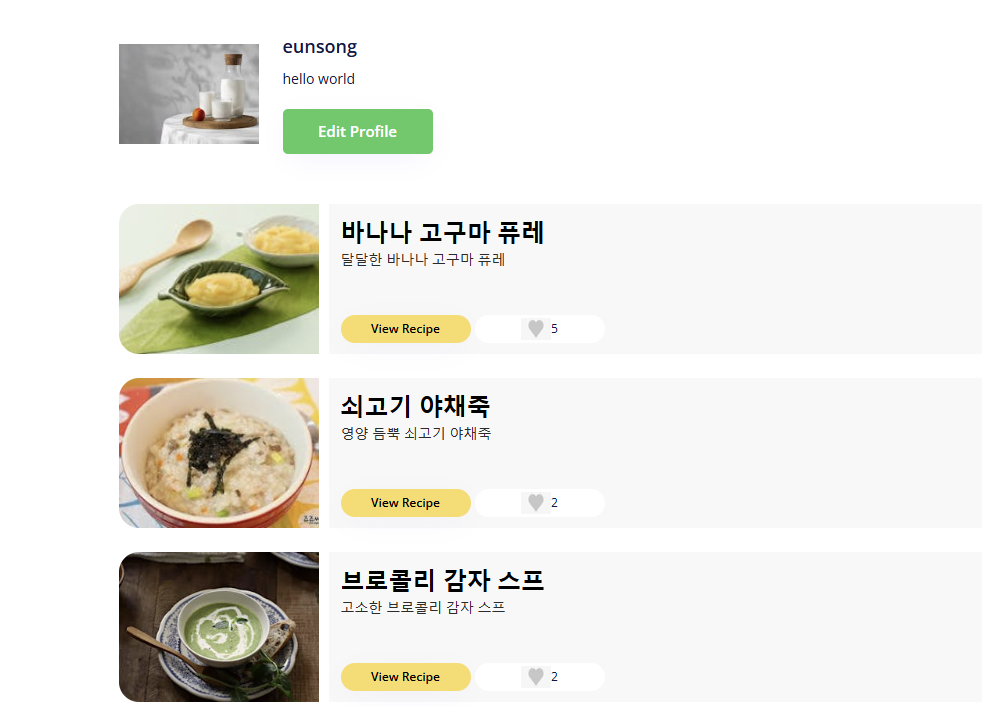Screen dimensions: 982x707
Task: Click the eunsong username
Action: coord(319,46)
